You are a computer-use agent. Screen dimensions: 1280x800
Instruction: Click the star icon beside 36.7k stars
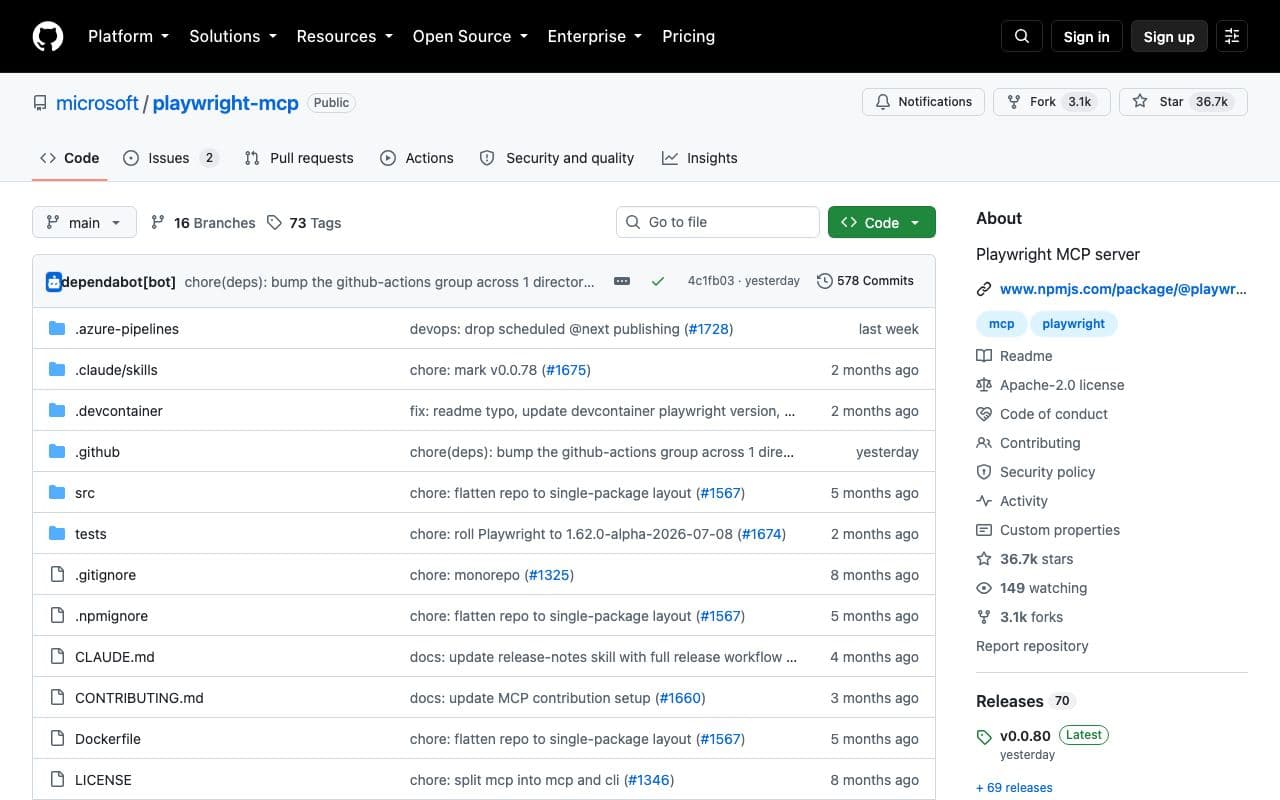(x=984, y=559)
